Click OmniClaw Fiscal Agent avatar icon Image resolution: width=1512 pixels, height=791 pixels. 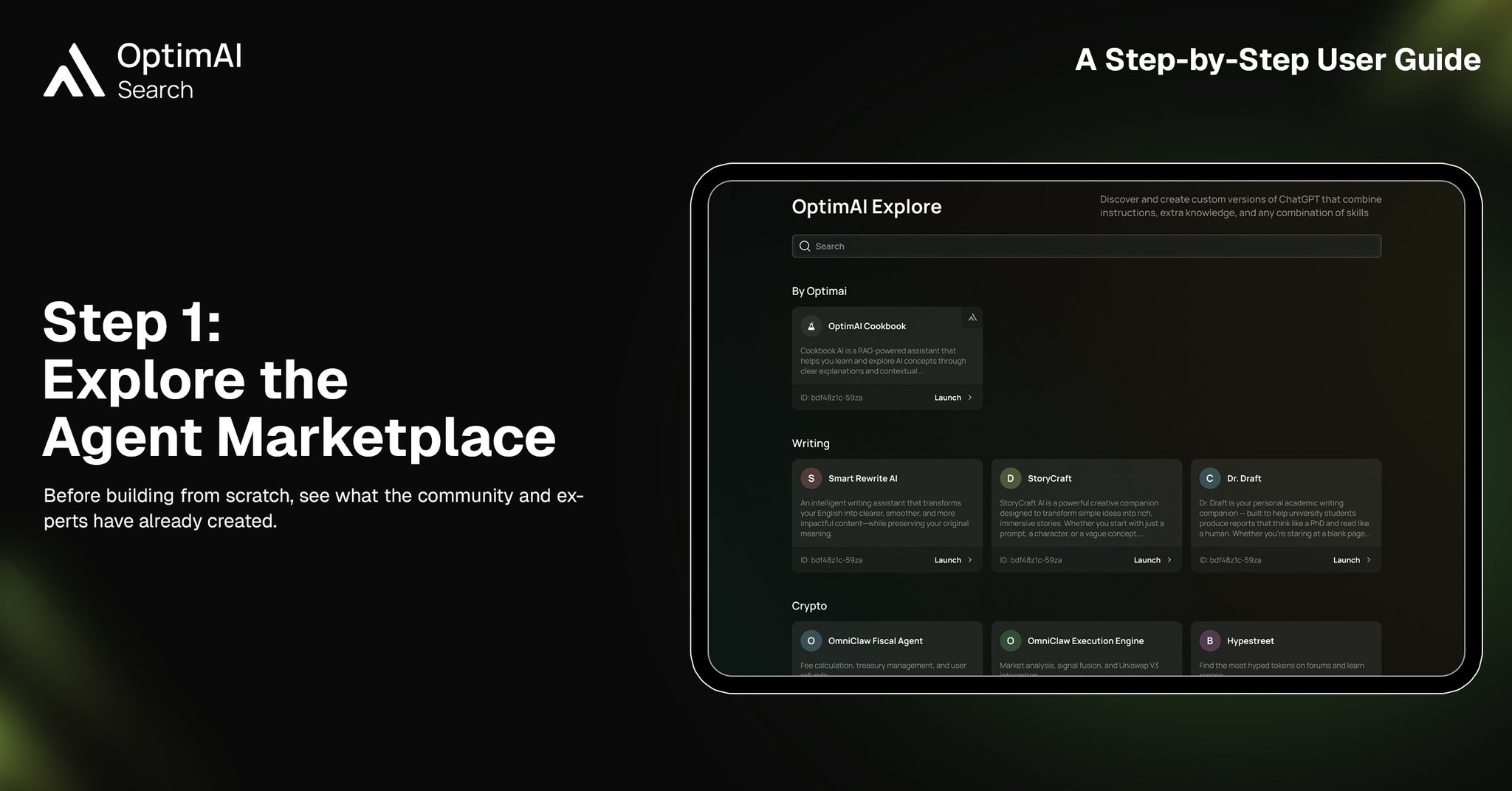pyautogui.click(x=811, y=640)
